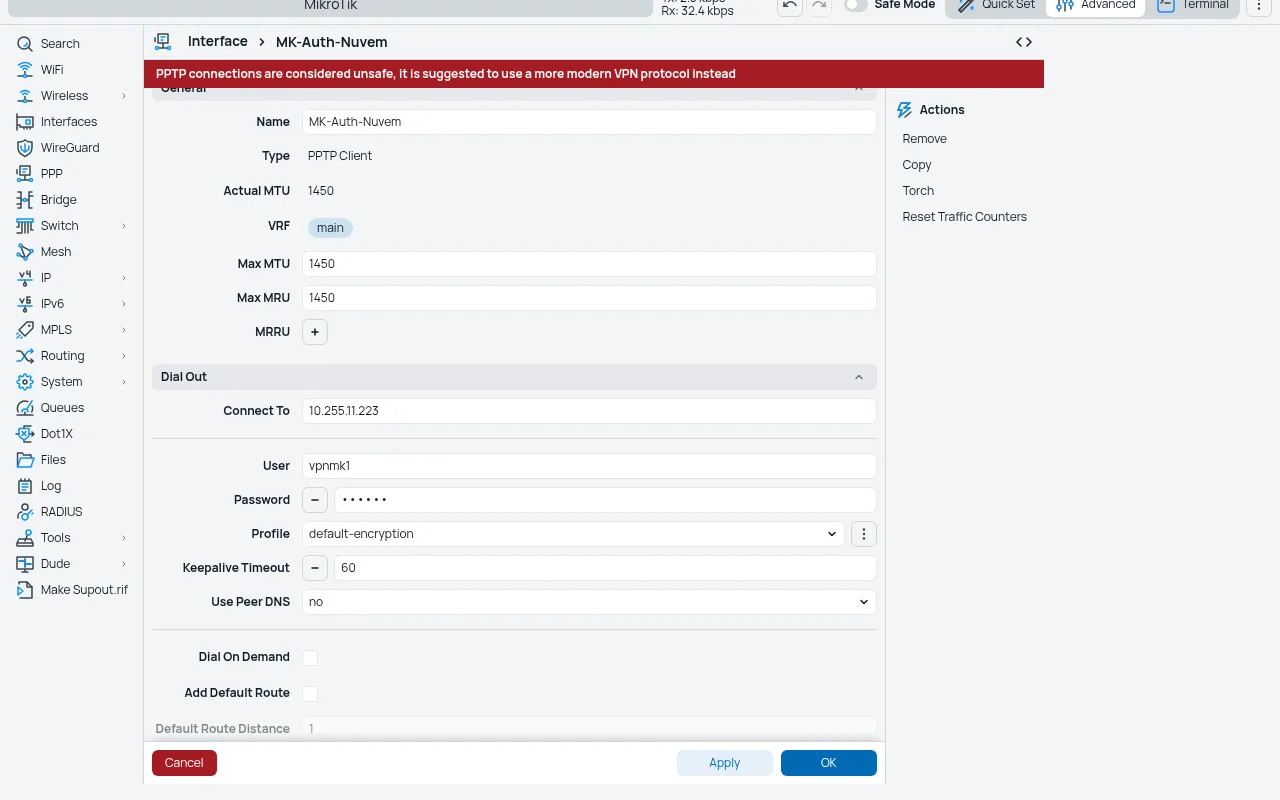Image resolution: width=1280 pixels, height=800 pixels.
Task: Open the Use Peer DNS dropdown
Action: click(x=589, y=602)
